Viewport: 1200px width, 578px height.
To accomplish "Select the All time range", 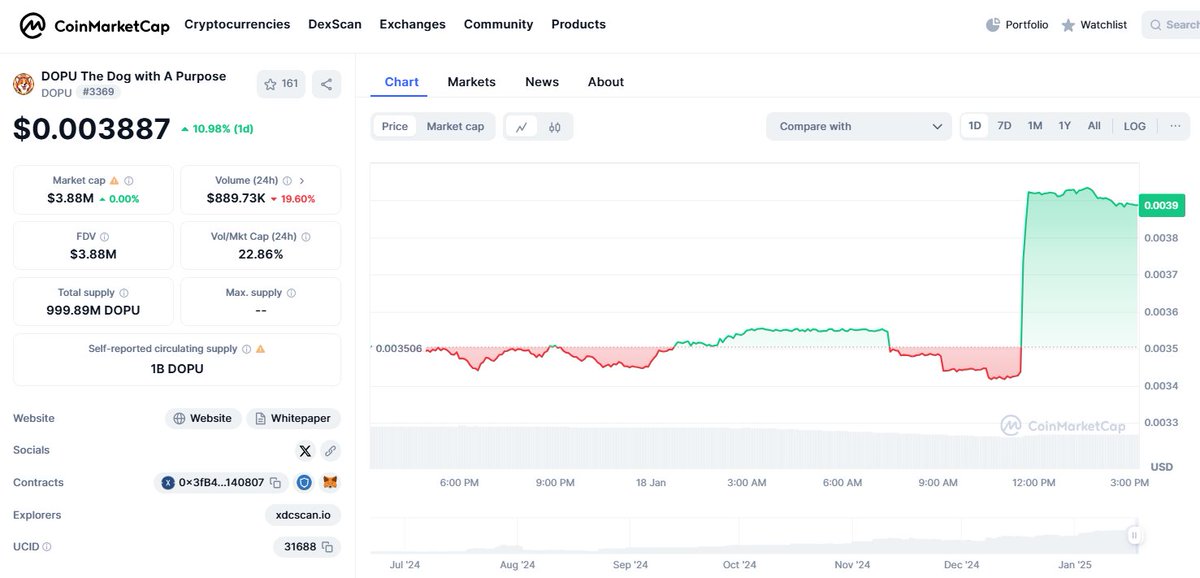I will (1094, 126).
